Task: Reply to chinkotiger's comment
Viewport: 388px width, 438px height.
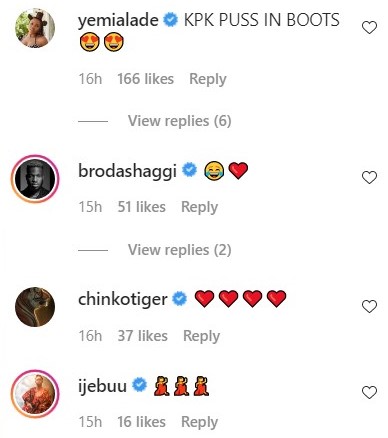Action: [x=201, y=336]
